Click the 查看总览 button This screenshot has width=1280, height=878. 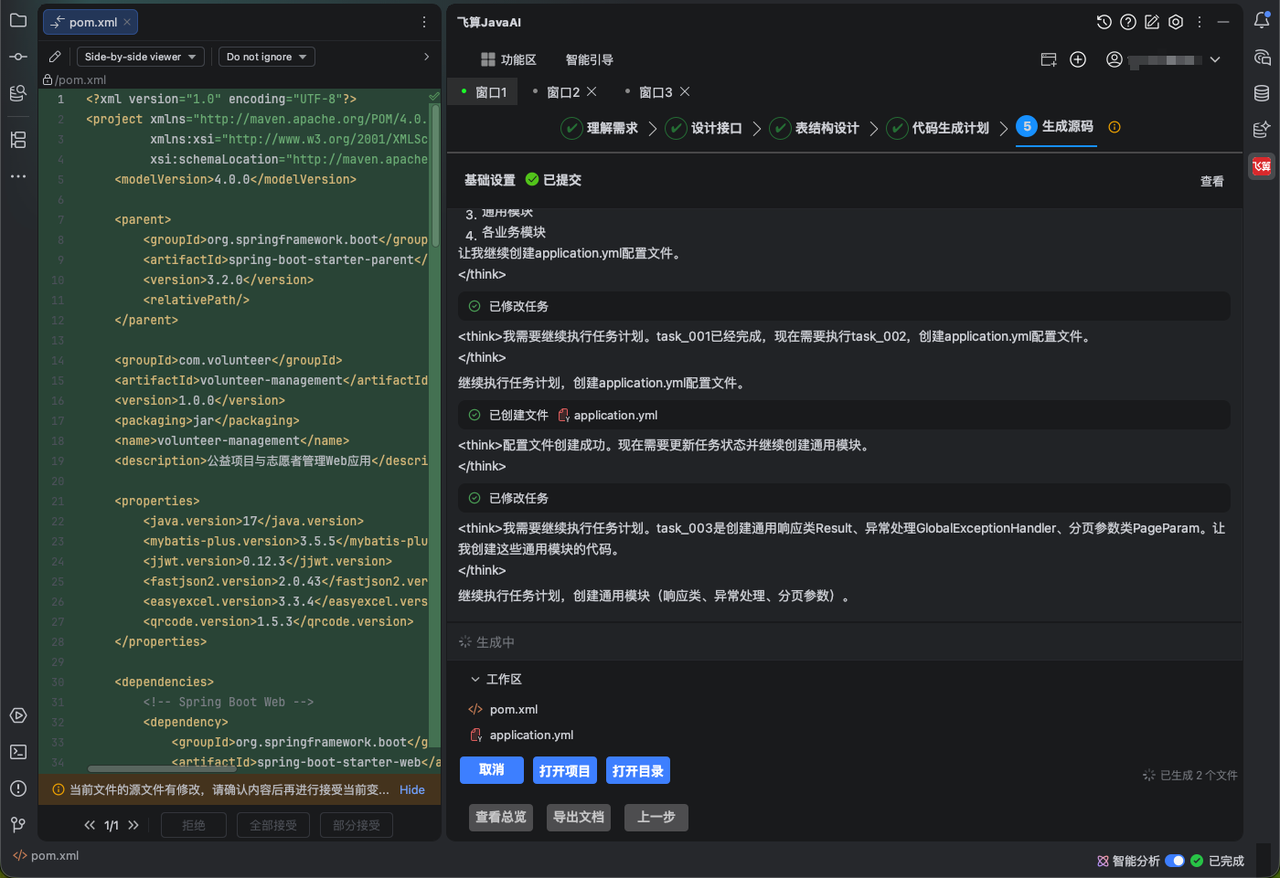coord(501,817)
